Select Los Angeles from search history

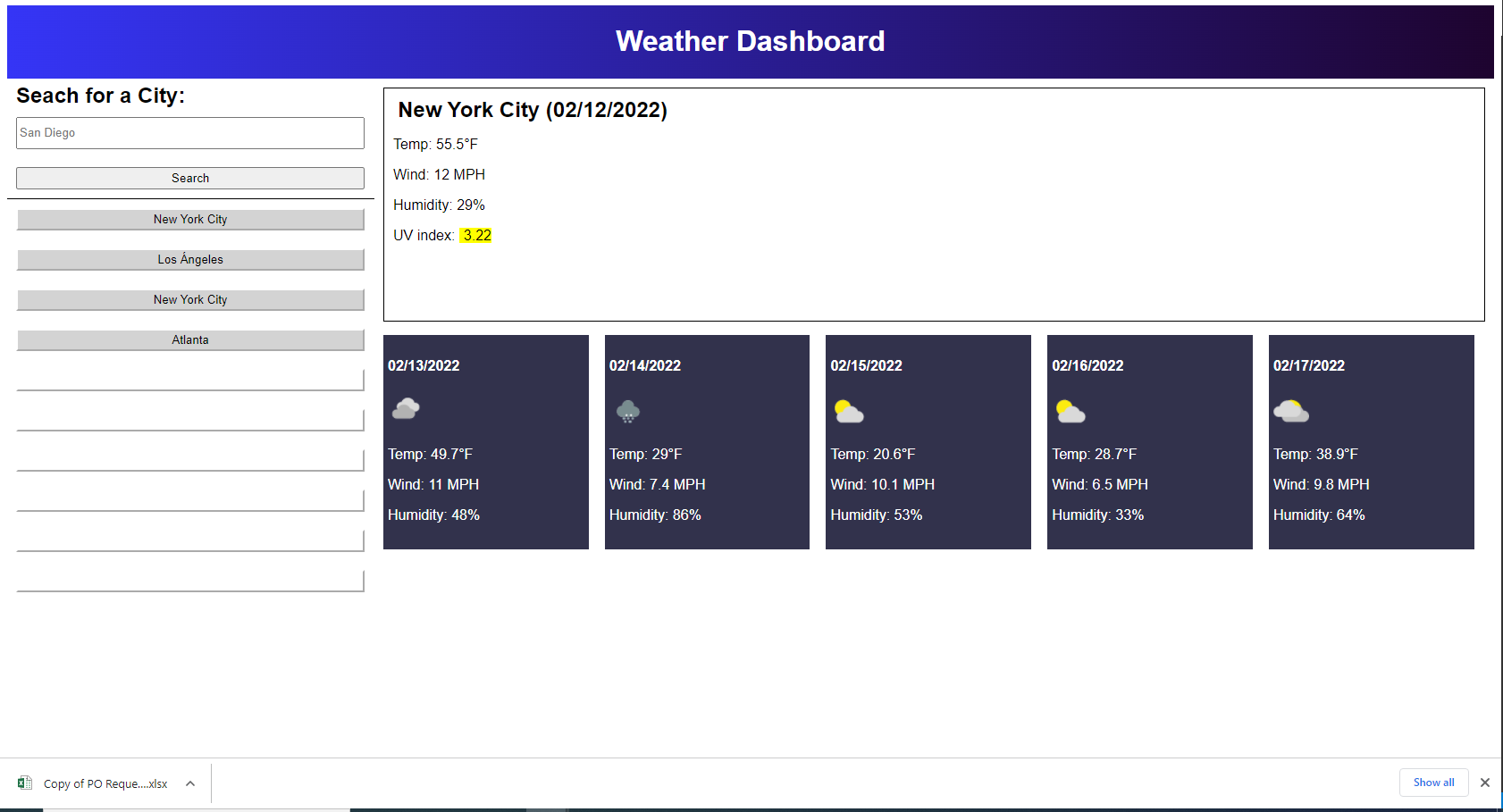190,260
